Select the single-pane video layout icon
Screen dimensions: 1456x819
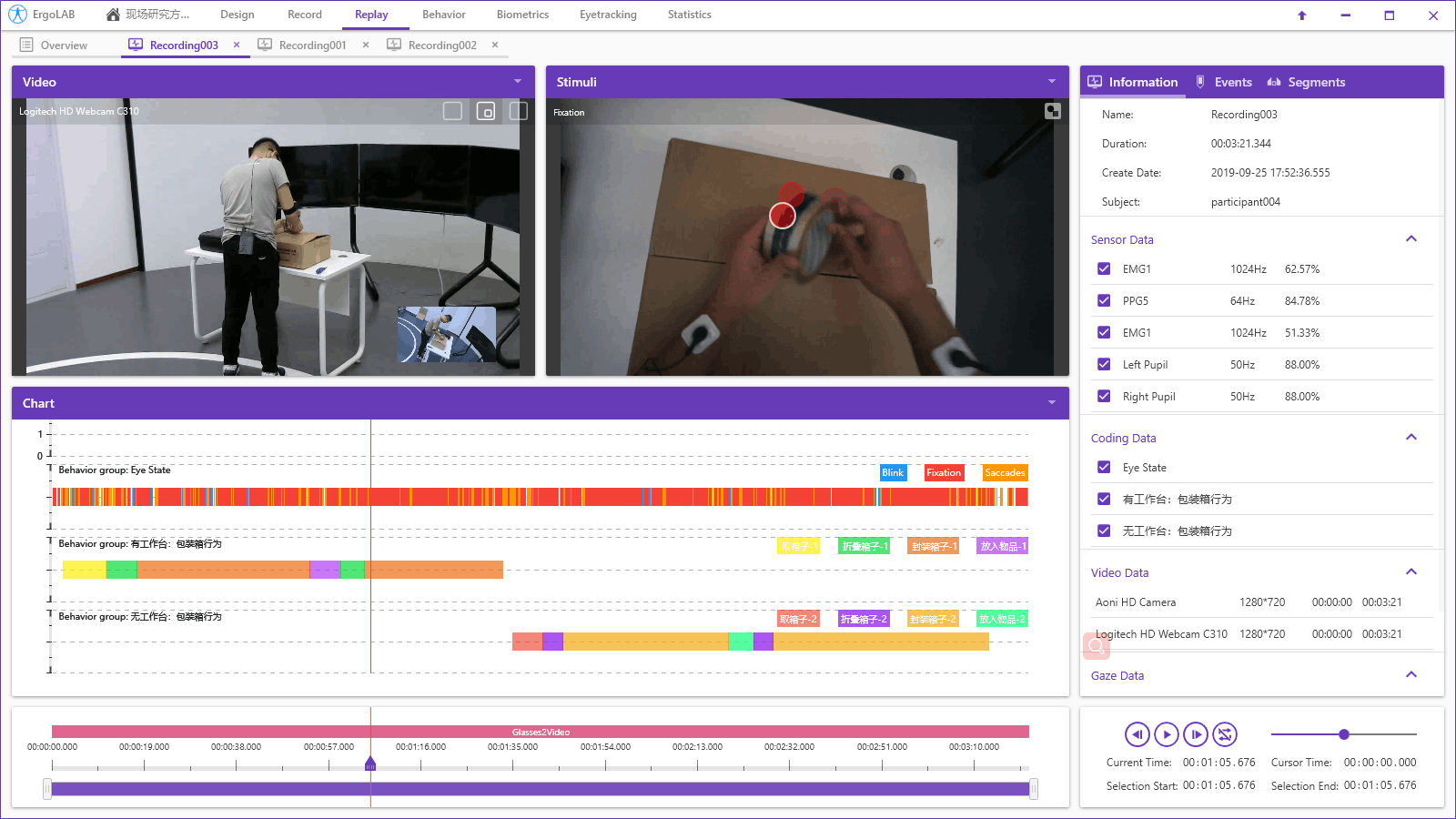(x=452, y=111)
